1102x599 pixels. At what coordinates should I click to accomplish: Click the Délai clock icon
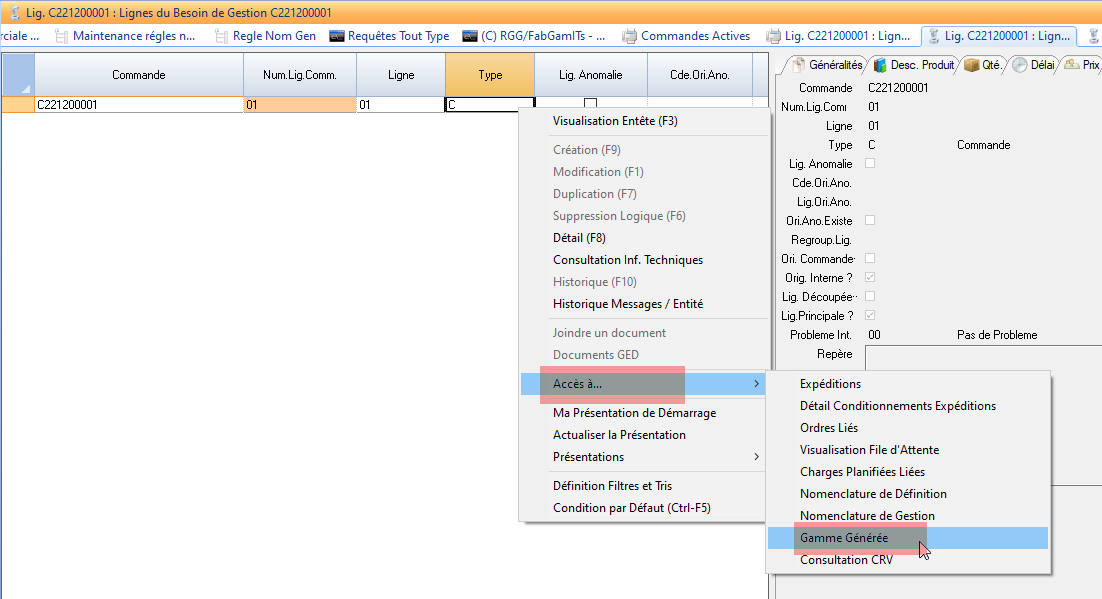(1019, 65)
